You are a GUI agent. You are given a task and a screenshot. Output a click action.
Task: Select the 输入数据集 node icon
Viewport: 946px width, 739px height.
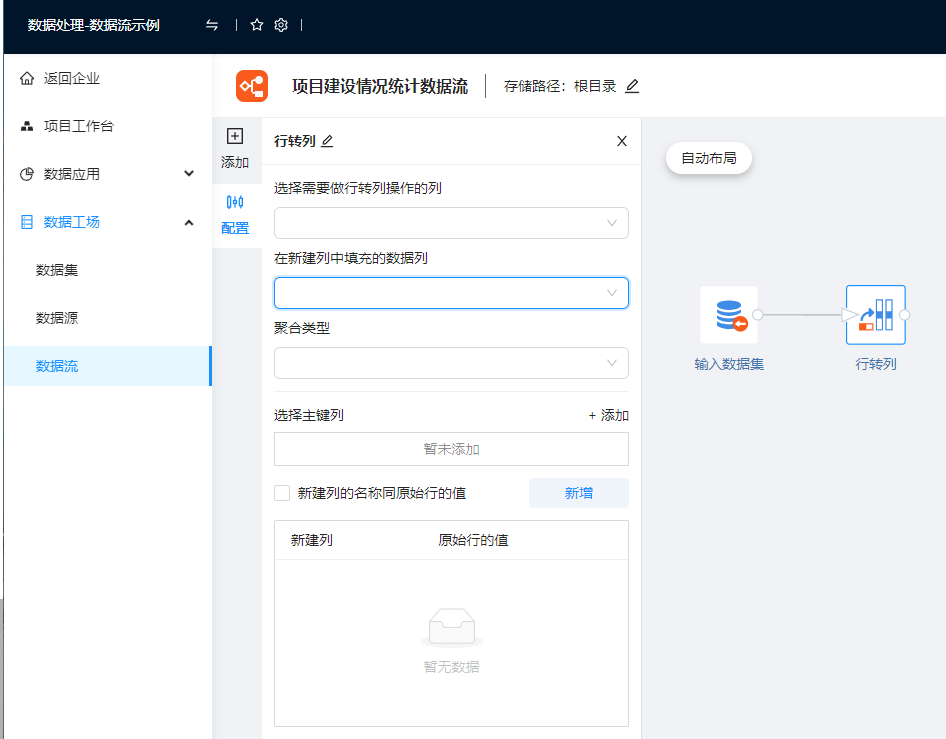tap(729, 315)
